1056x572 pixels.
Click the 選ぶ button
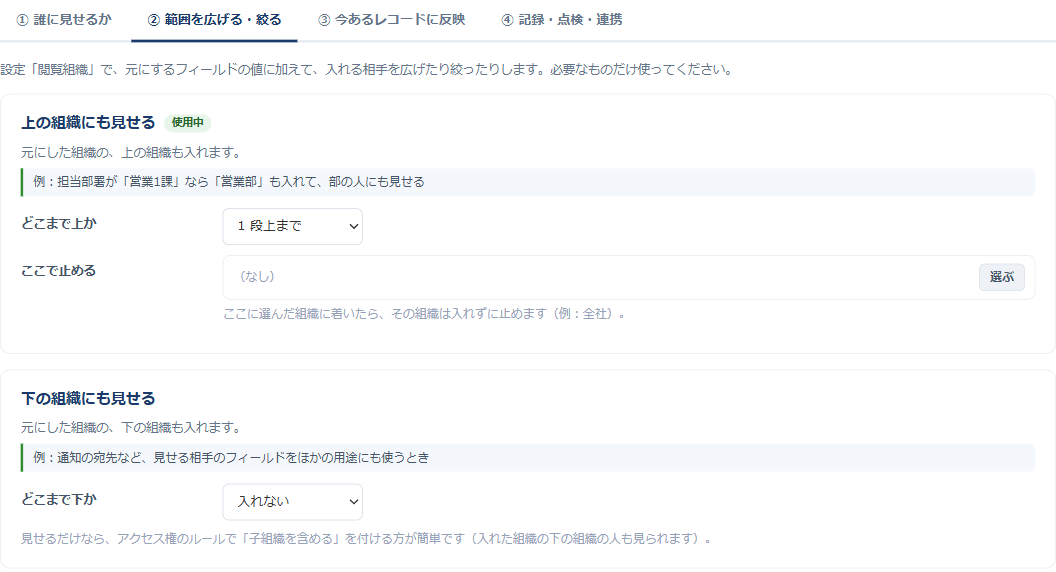pyautogui.click(x=1001, y=277)
